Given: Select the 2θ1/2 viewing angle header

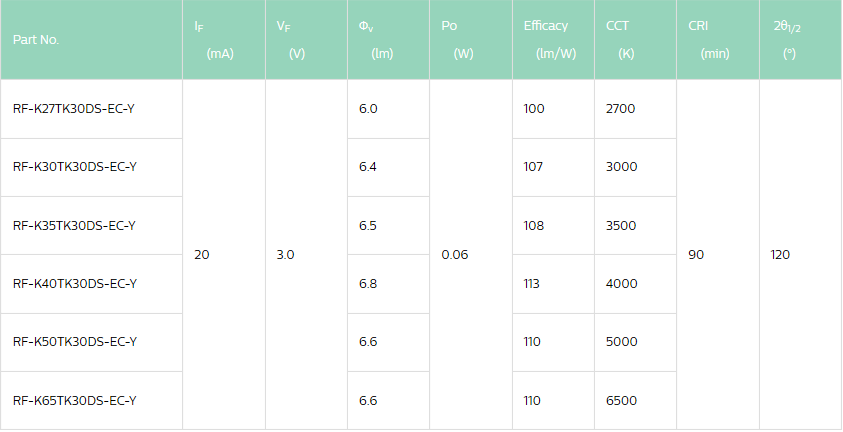Looking at the screenshot, I should (x=801, y=40).
